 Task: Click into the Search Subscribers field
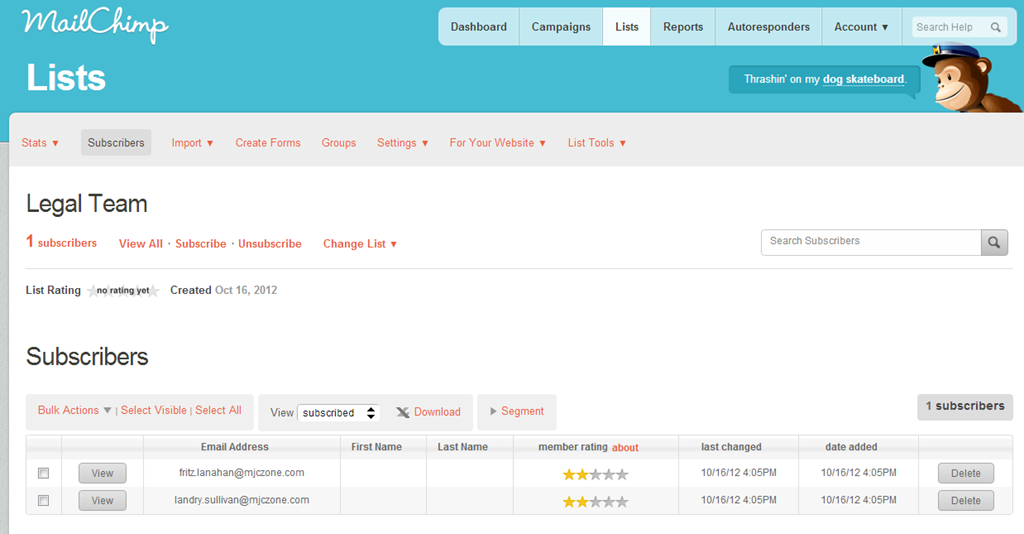click(x=870, y=242)
